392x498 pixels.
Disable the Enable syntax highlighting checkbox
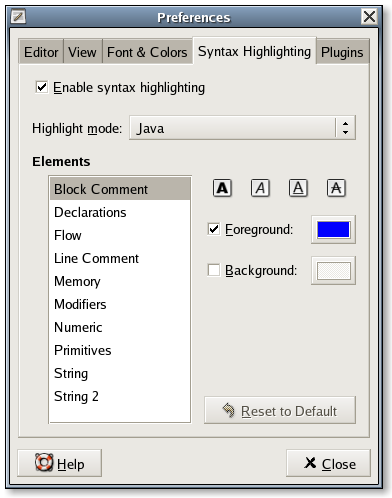coord(42,87)
